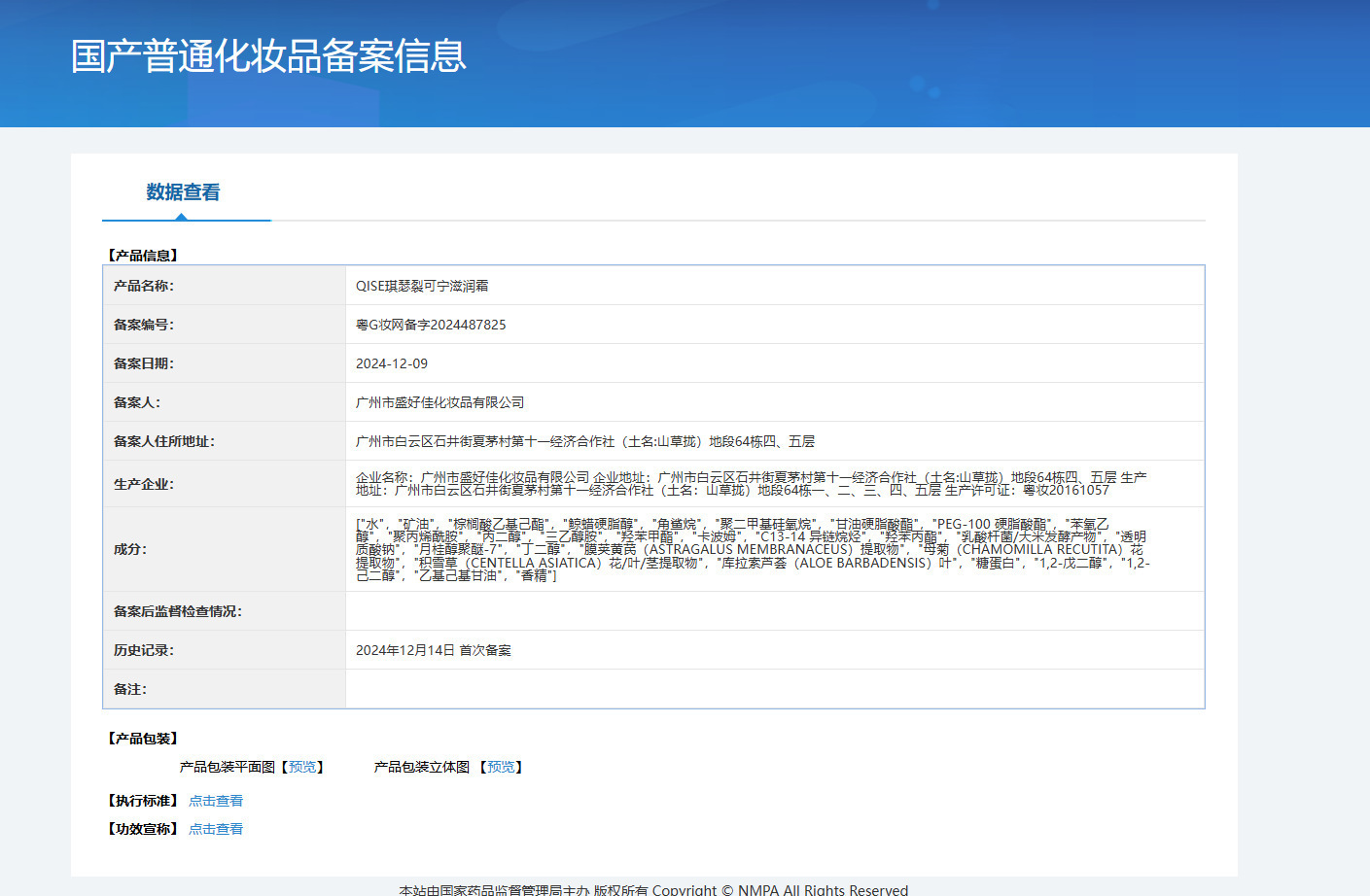Switch to the 数据查看 tab
The image size is (1370, 896).
coord(183,192)
